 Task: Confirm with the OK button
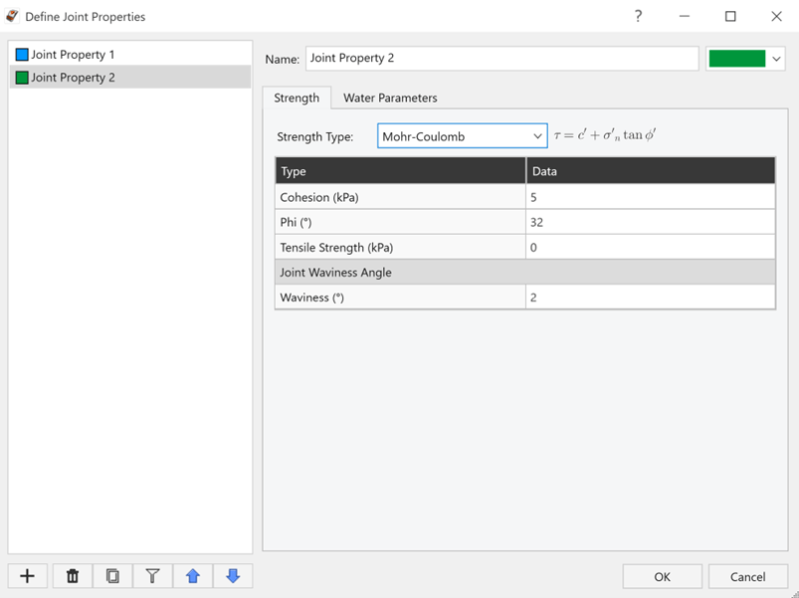click(x=662, y=577)
